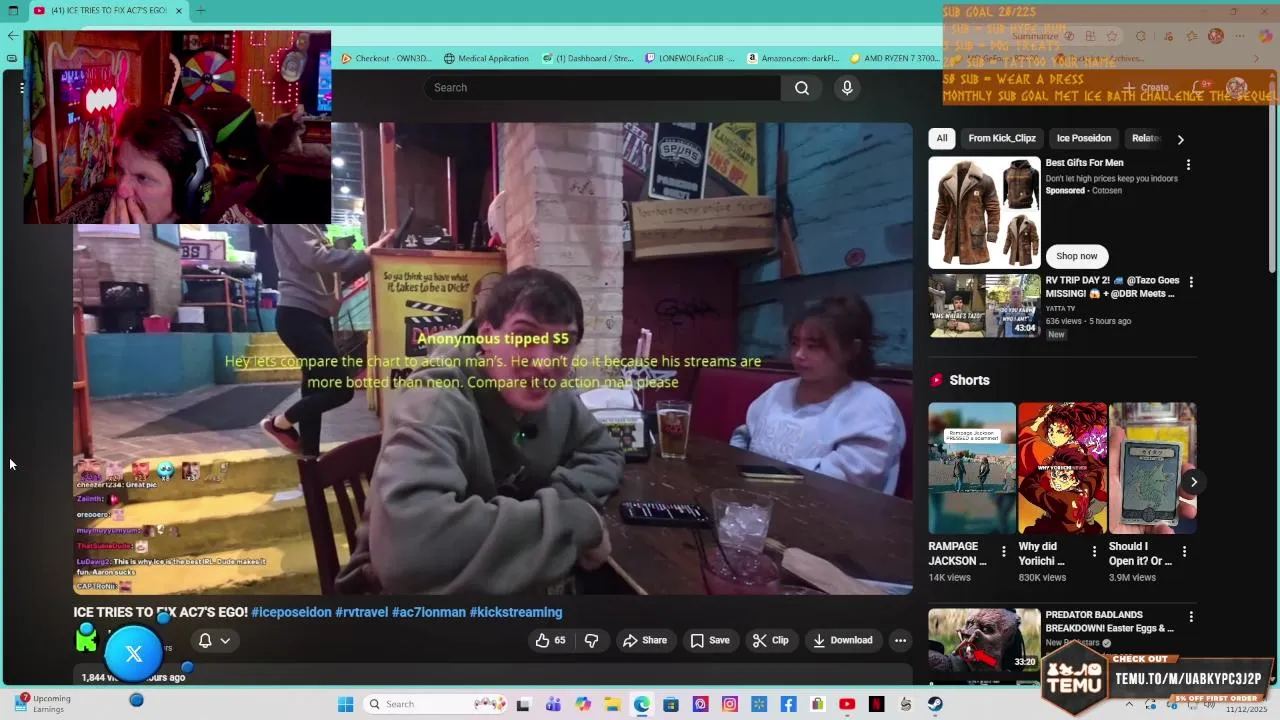Open Windows Start menu
This screenshot has width=1280, height=720.
pos(345,704)
